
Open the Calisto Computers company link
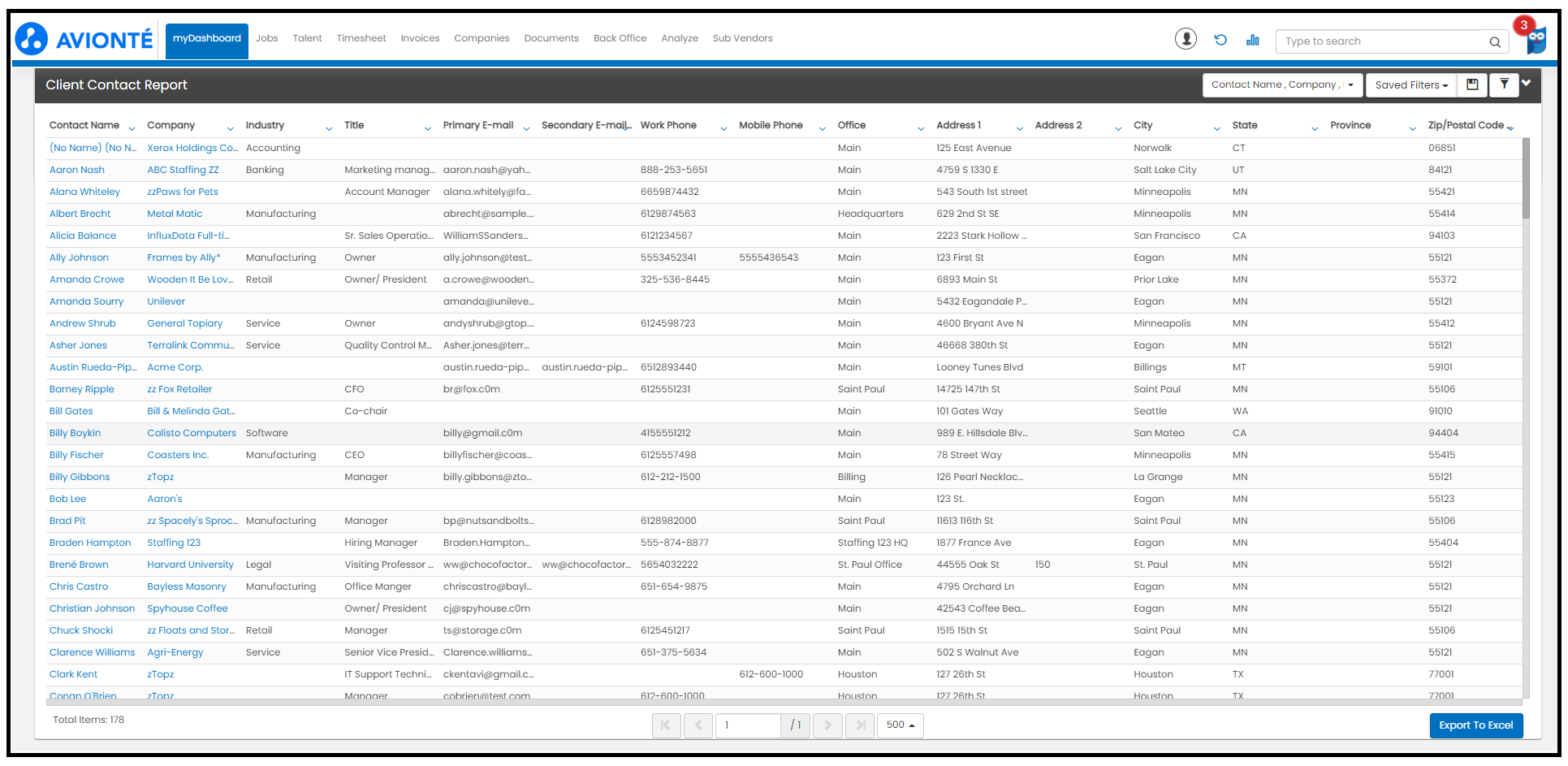pos(192,433)
